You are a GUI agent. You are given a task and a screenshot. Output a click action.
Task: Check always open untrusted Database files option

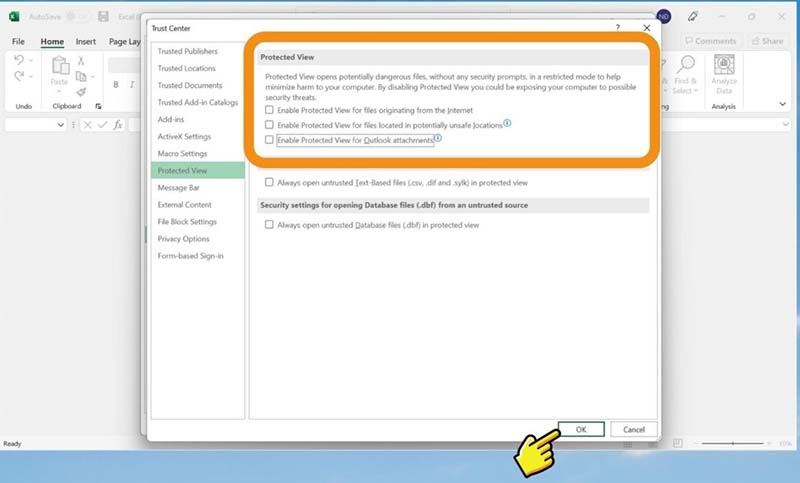(x=269, y=224)
